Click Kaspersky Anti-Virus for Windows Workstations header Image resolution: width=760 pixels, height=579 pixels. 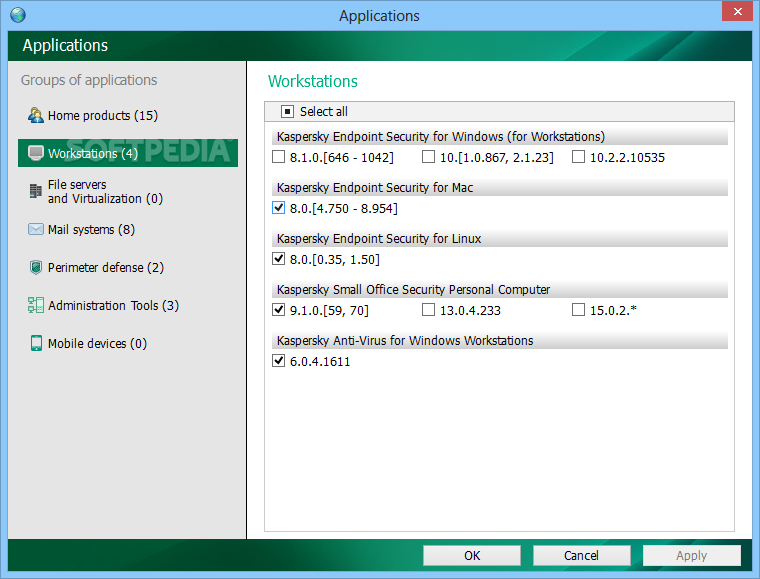(500, 340)
